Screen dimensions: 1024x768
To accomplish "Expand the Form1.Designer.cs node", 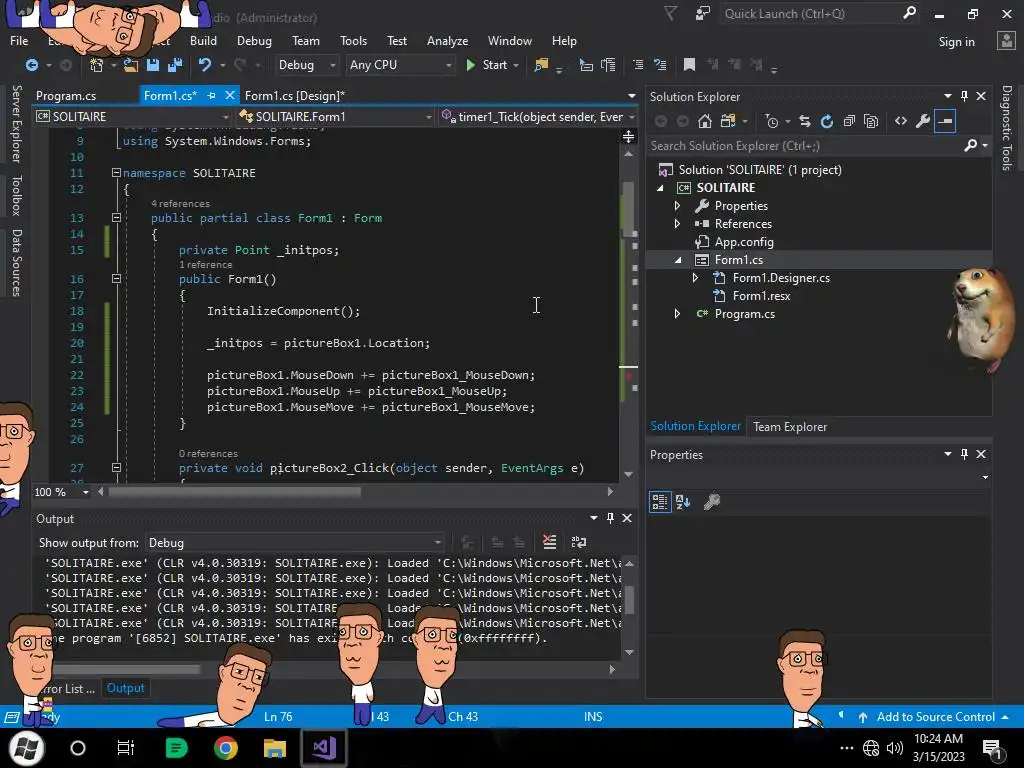I will pos(696,278).
